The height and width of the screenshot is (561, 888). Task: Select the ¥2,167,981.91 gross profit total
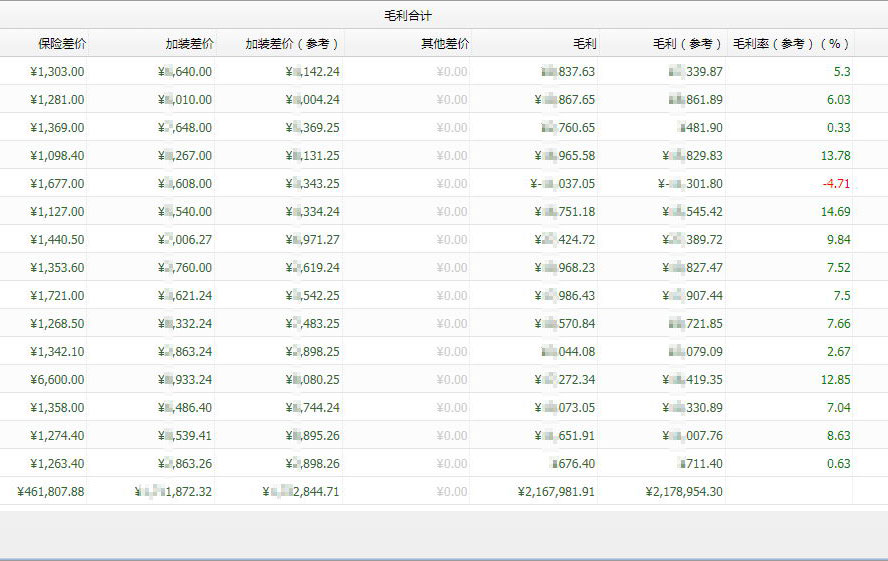tap(556, 492)
